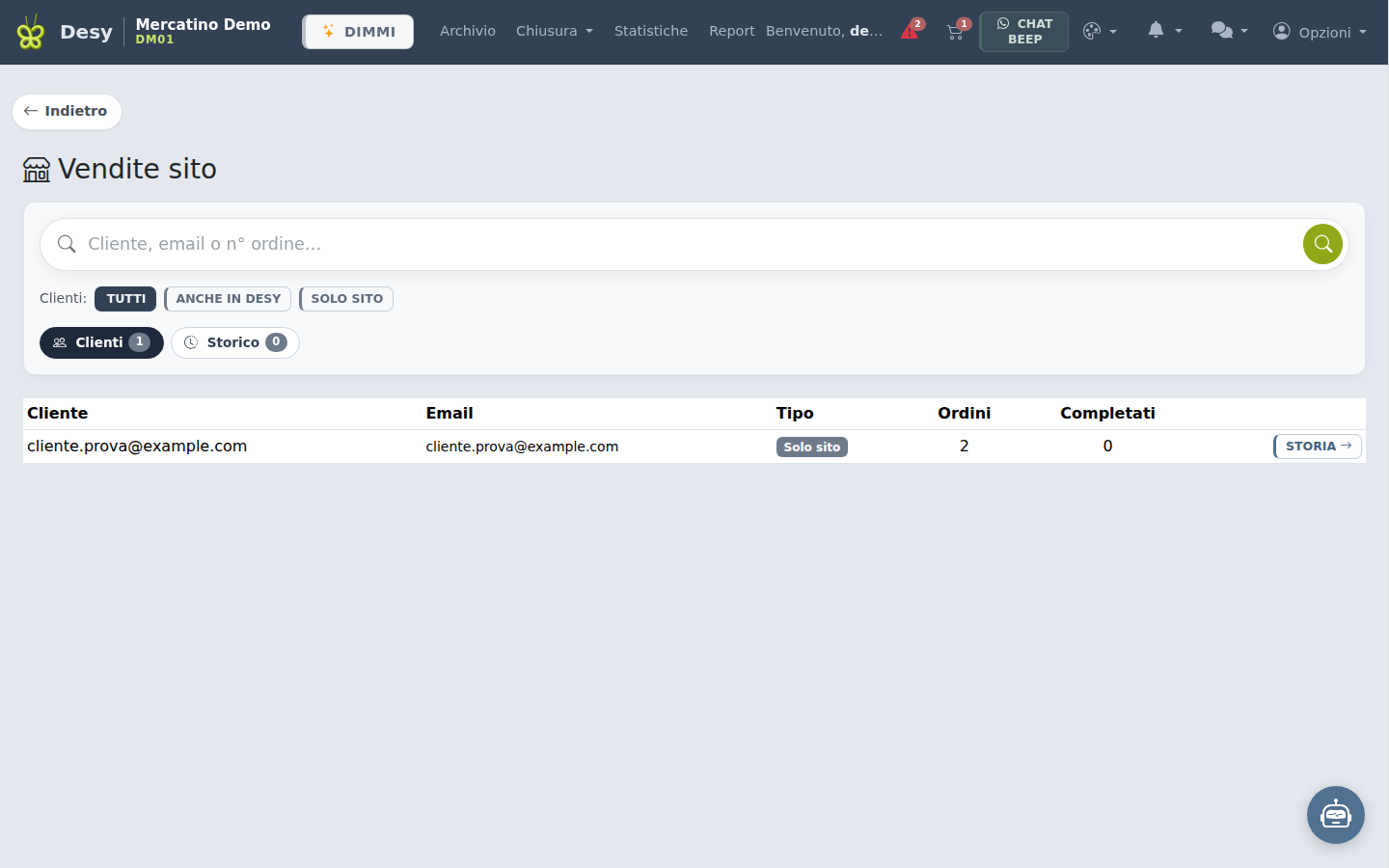
Task: Click the Completati column header
Action: pos(1107,413)
